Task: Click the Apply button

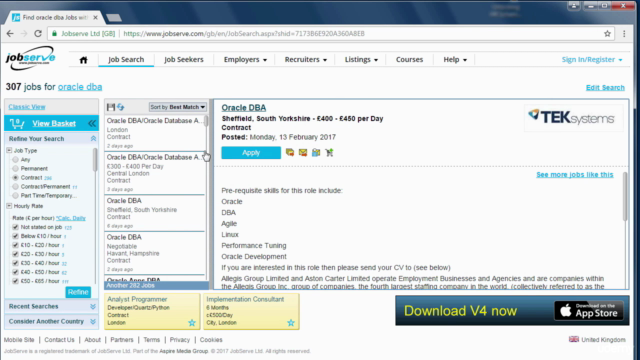Action: click(251, 153)
